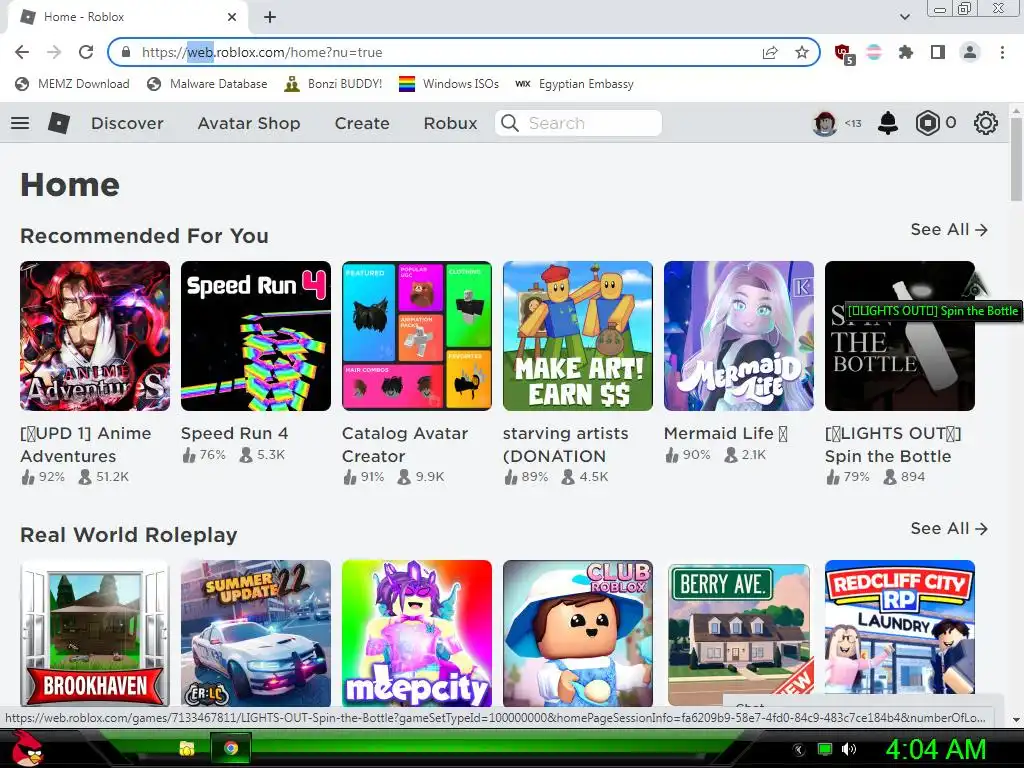Open the user avatar profile picture
The width and height of the screenshot is (1024, 768).
point(825,123)
